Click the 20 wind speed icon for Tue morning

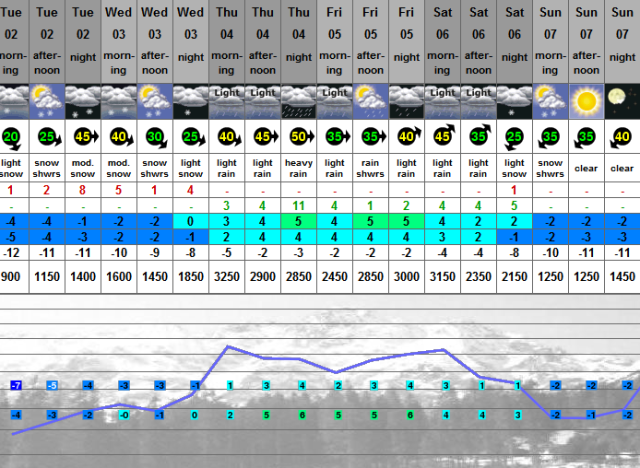[x=11, y=138]
